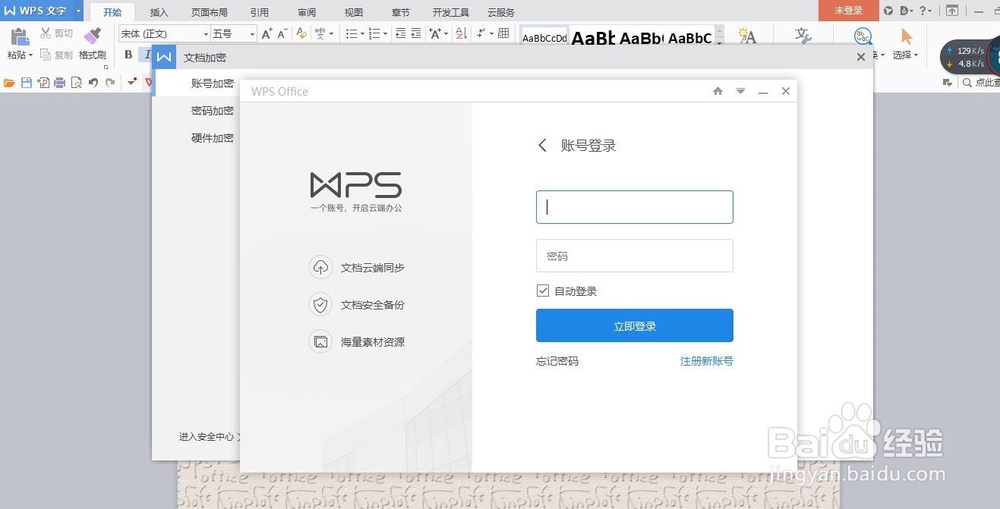Click the account username input field
1000x509 pixels.
635,207
